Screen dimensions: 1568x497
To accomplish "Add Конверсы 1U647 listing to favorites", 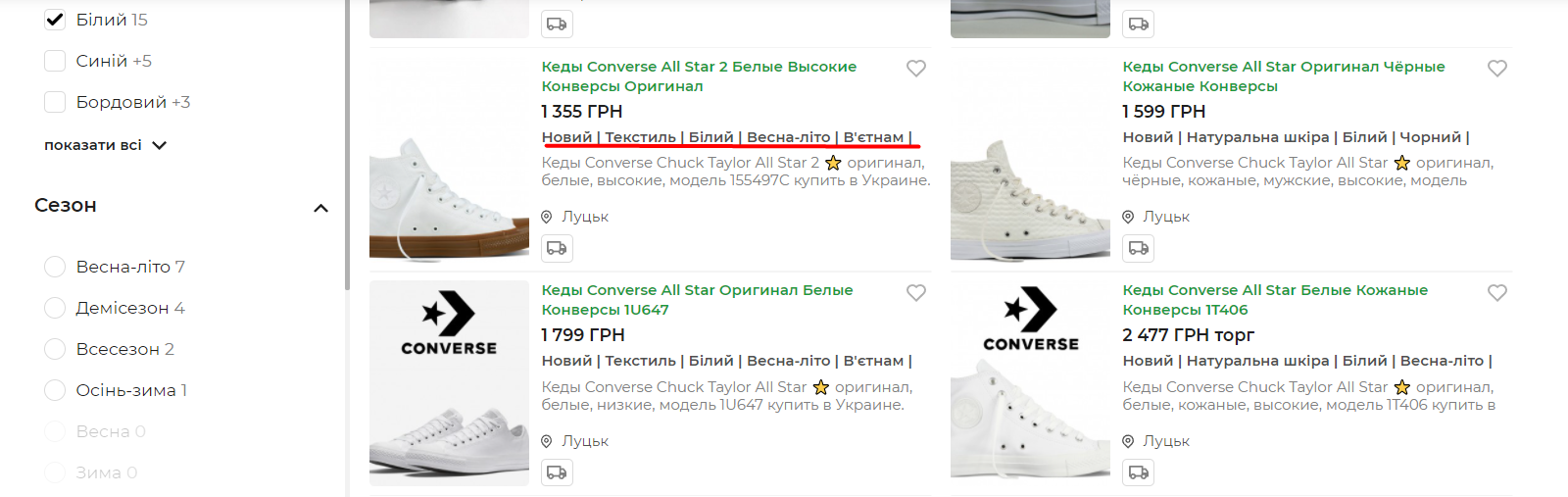I will tap(915, 293).
